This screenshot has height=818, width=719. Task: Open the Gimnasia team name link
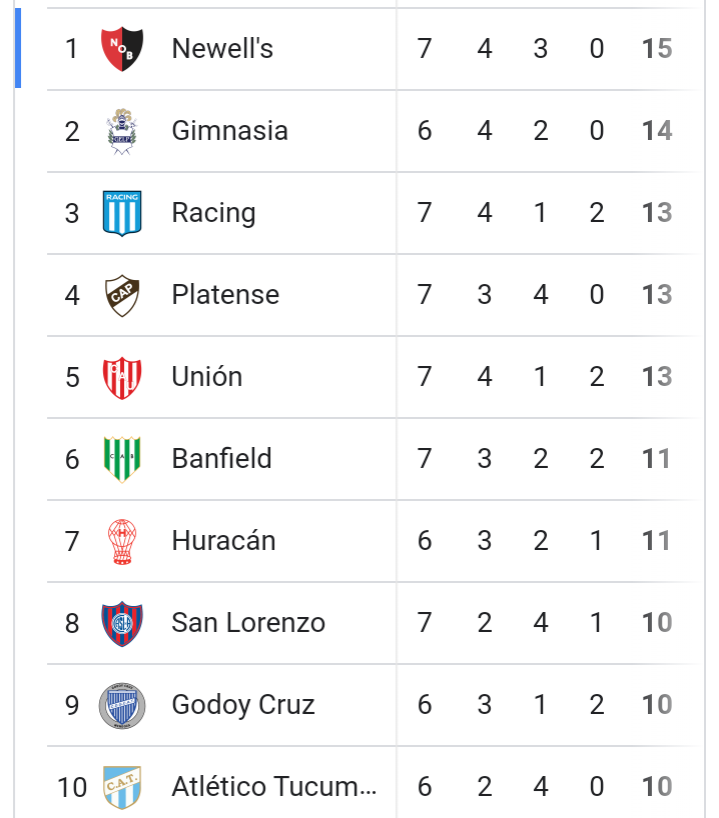click(x=230, y=130)
